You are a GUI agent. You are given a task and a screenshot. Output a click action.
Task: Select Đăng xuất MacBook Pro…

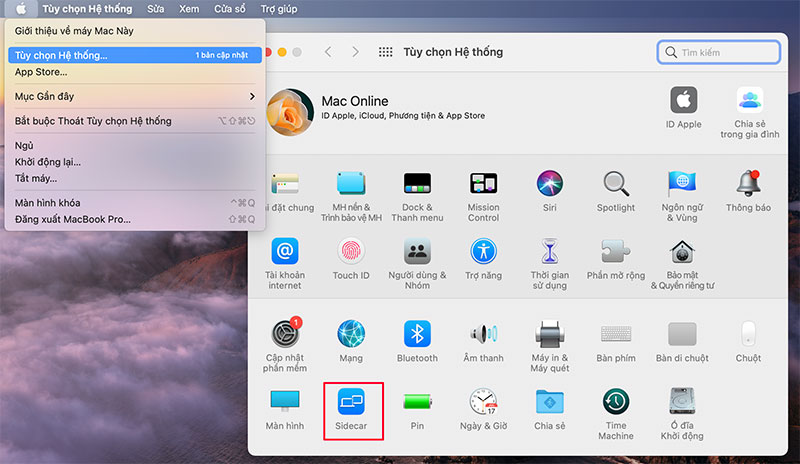click(x=135, y=219)
